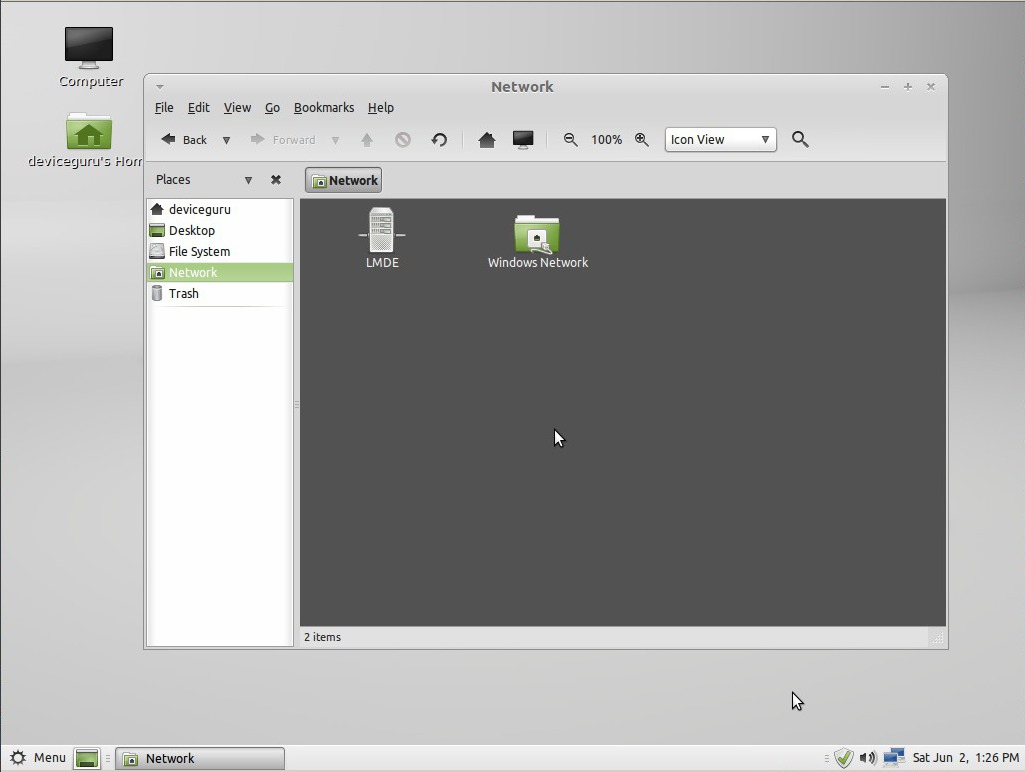This screenshot has width=1025, height=772.
Task: Click the Forward navigation button
Action: coord(282,139)
